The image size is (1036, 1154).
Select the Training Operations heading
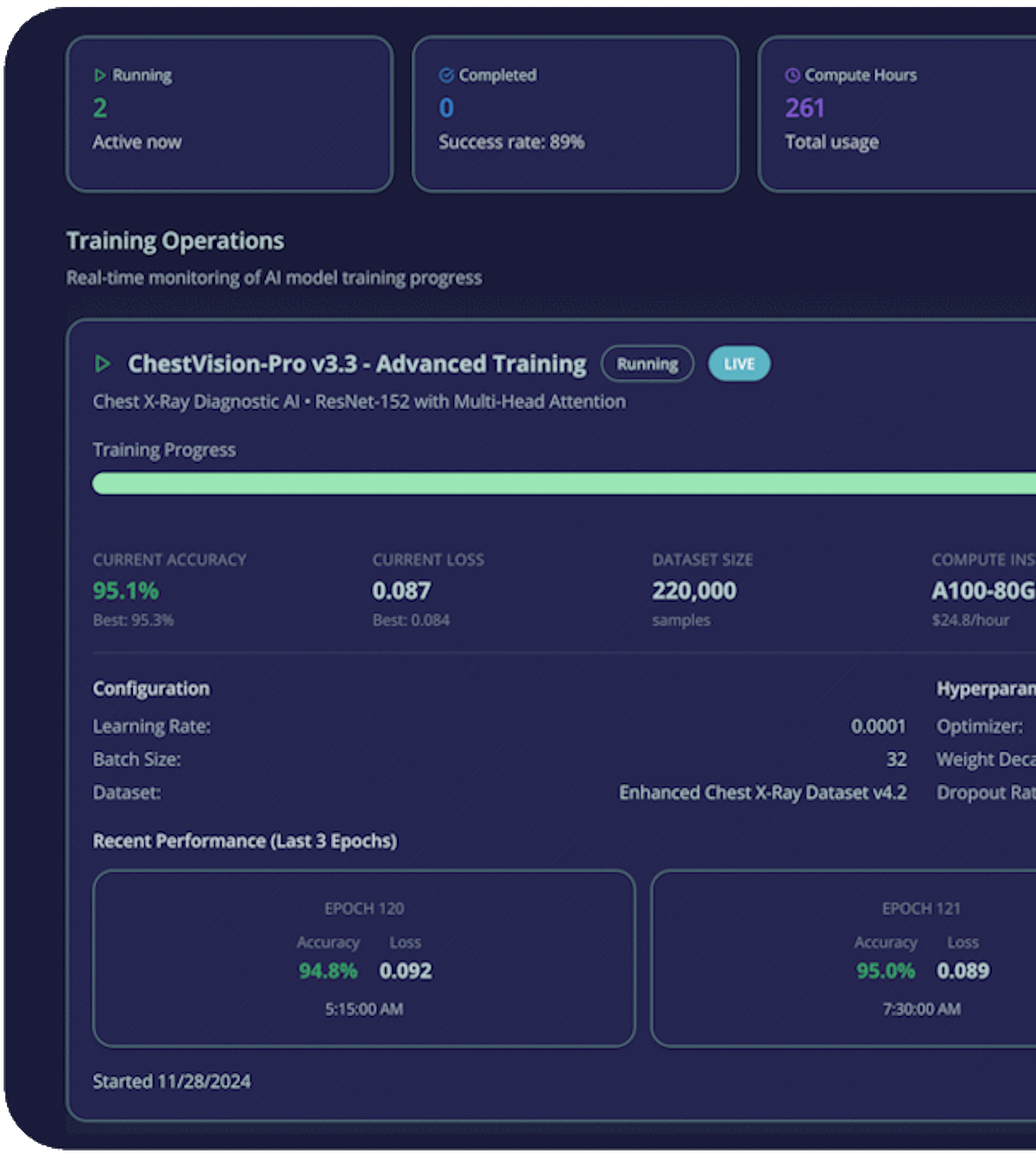coord(175,240)
